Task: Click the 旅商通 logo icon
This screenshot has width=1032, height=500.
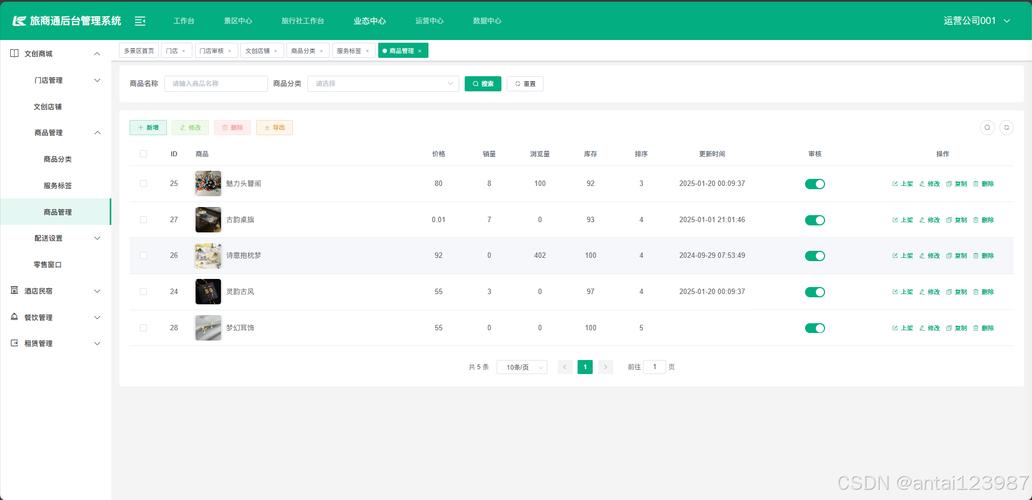Action: (19, 21)
